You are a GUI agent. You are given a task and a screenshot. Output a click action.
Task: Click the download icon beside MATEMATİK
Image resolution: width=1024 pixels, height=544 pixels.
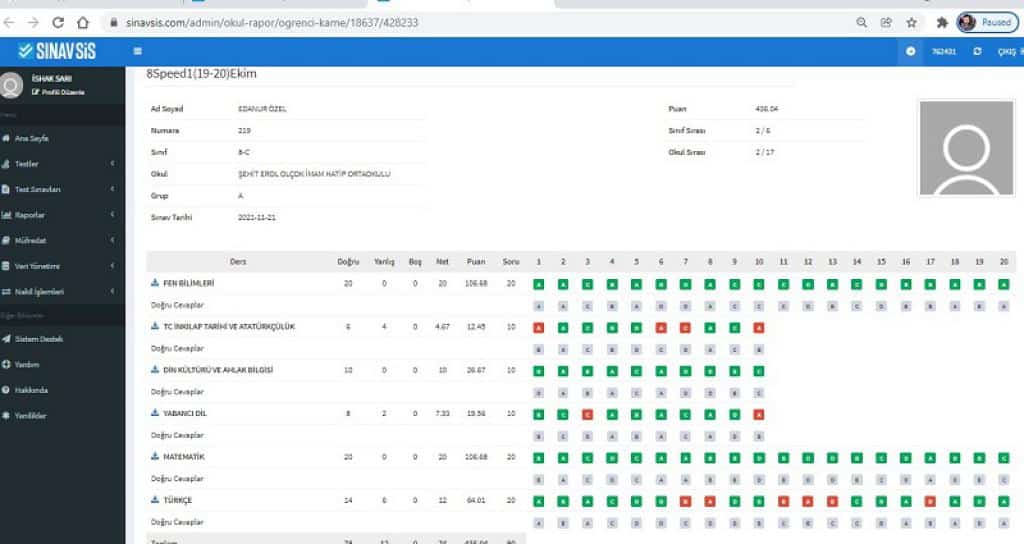click(x=155, y=456)
